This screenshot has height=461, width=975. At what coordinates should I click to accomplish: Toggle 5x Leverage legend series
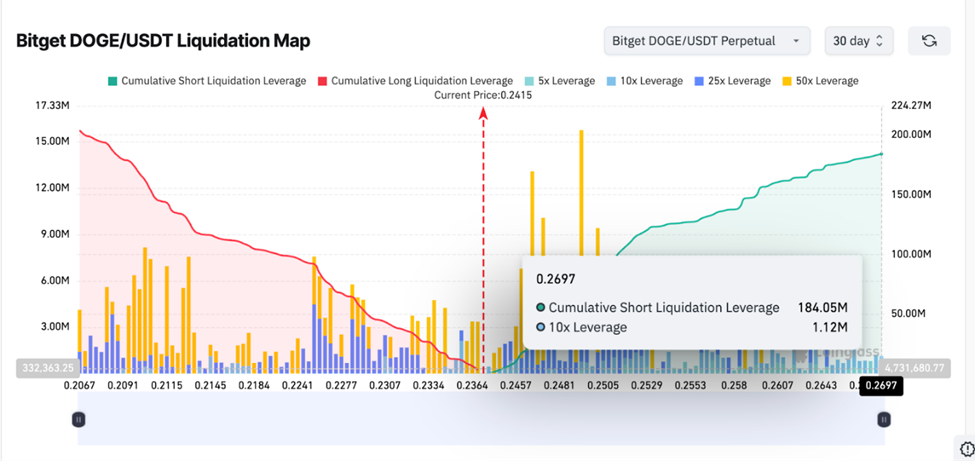[x=560, y=81]
